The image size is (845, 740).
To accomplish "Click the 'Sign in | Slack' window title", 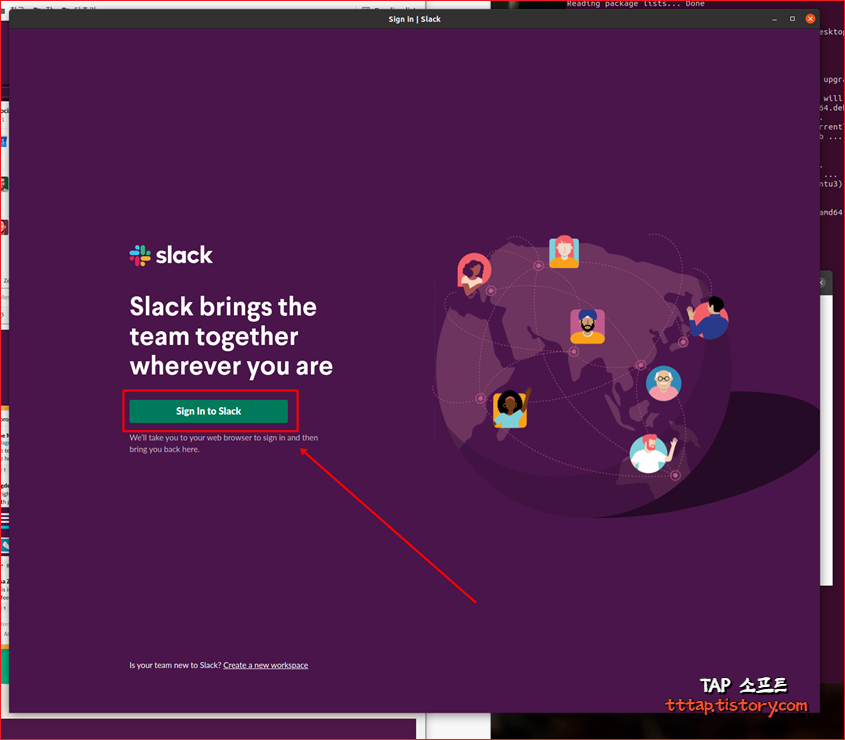I will click(414, 19).
